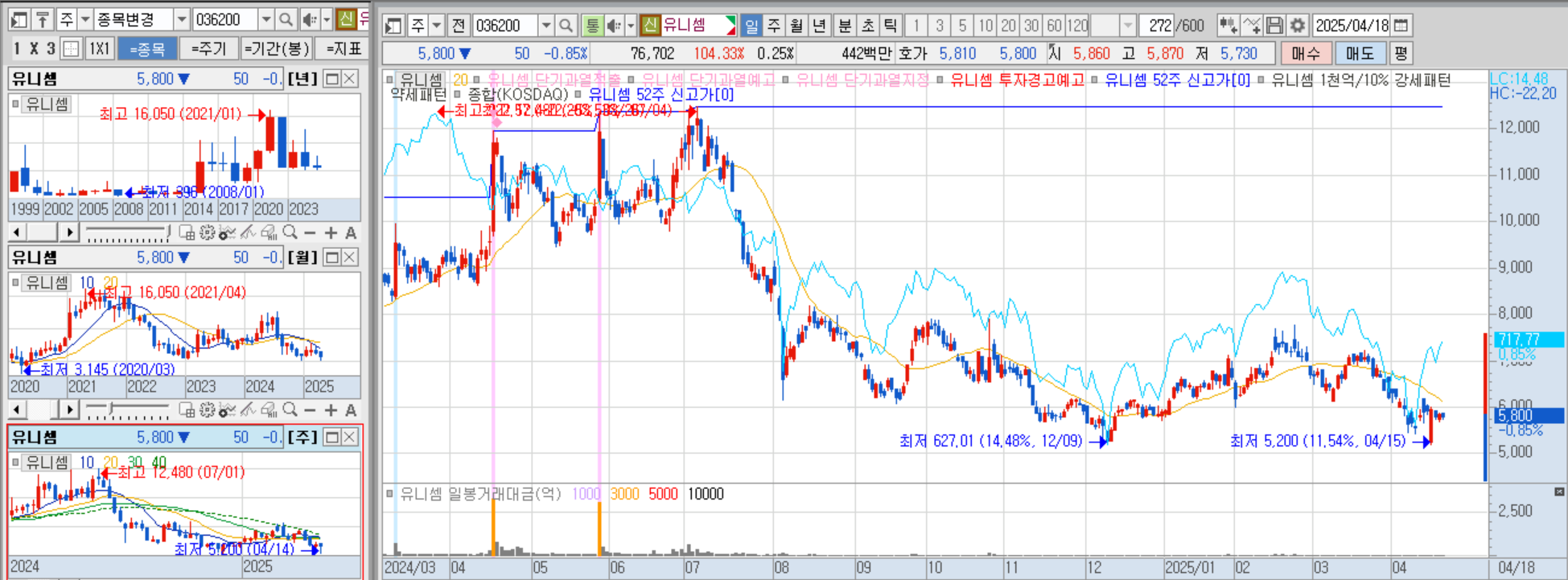
Task: Switch chart to yearly 년 period
Action: tap(819, 26)
